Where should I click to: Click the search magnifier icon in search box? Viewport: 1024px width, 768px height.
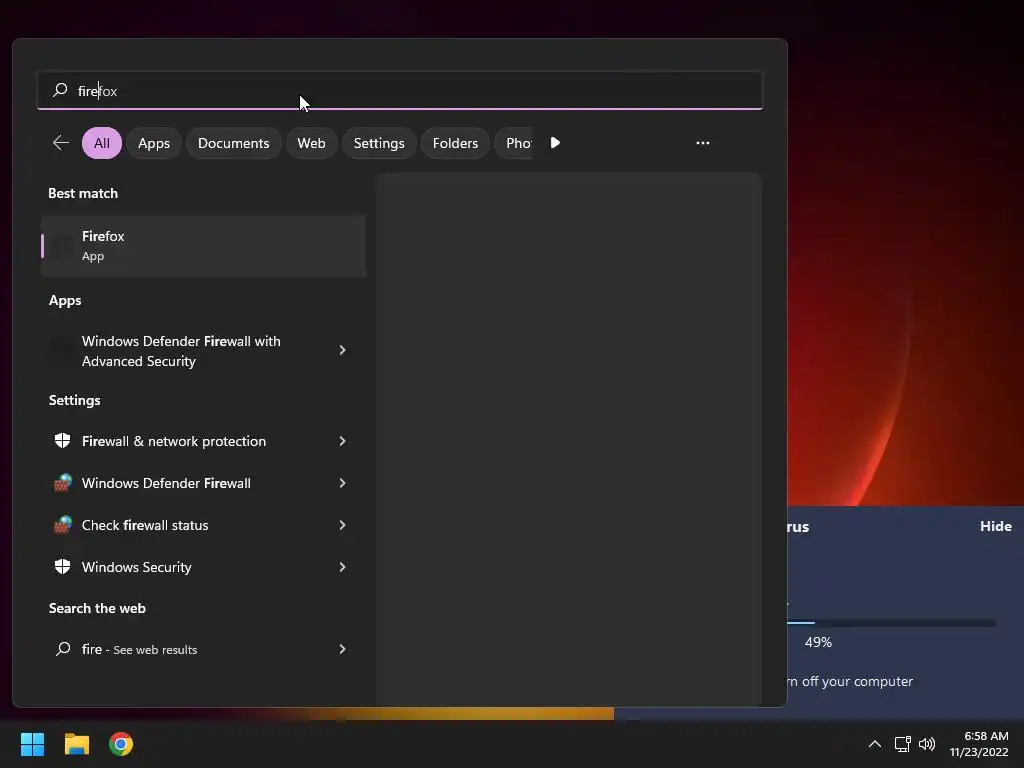(60, 90)
